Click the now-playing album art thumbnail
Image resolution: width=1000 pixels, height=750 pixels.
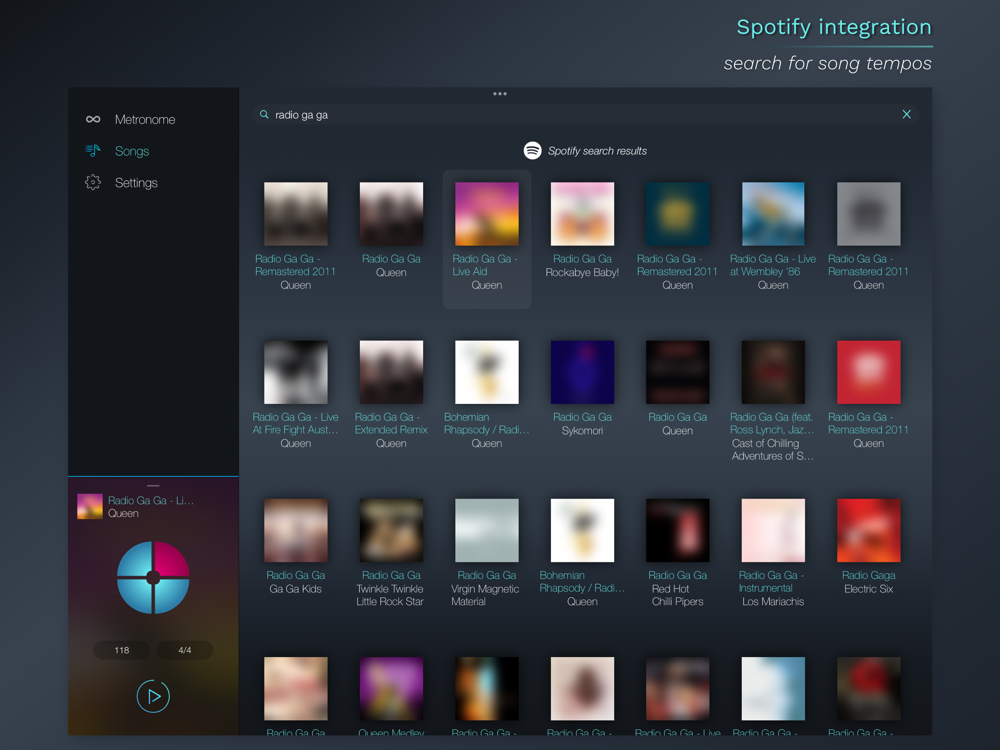point(90,506)
